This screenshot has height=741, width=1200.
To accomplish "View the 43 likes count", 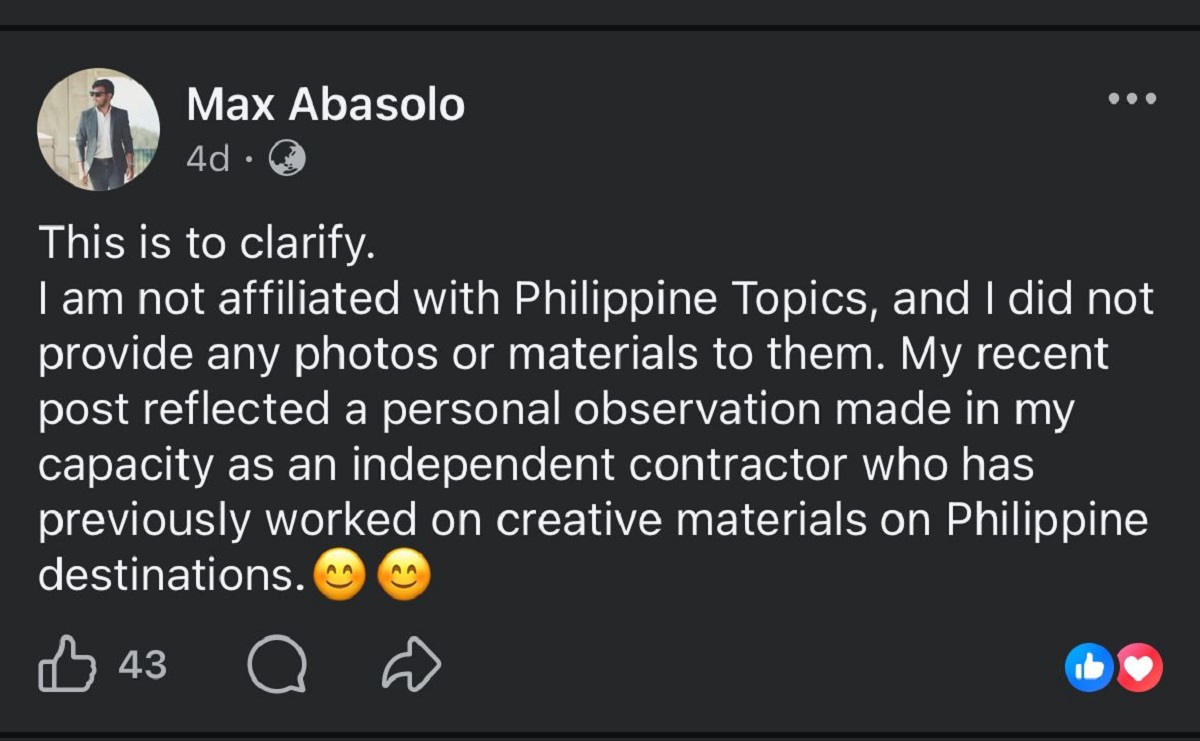I will pos(142,665).
